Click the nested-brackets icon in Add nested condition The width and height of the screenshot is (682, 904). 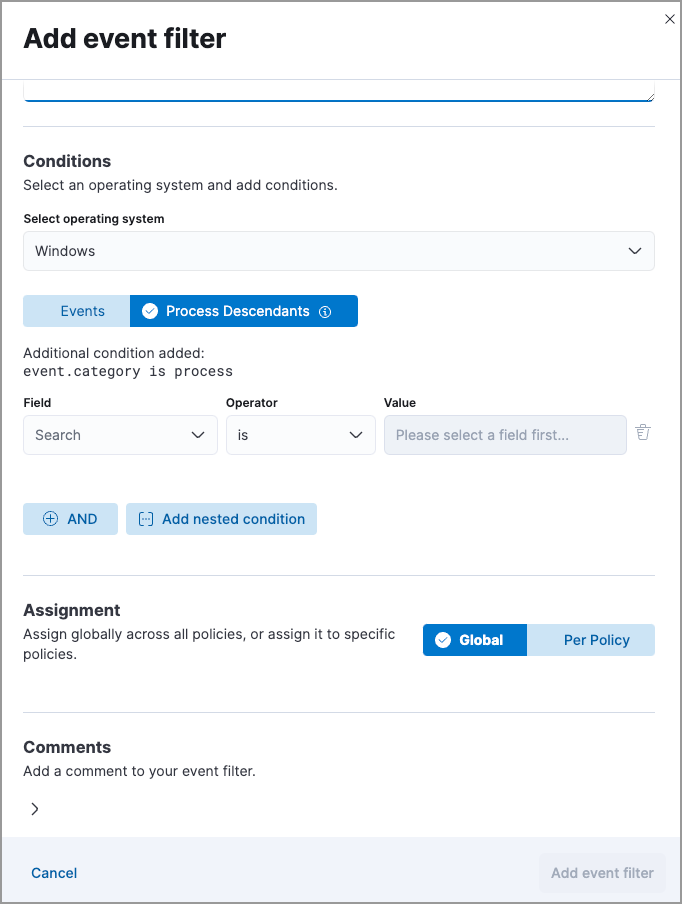146,518
